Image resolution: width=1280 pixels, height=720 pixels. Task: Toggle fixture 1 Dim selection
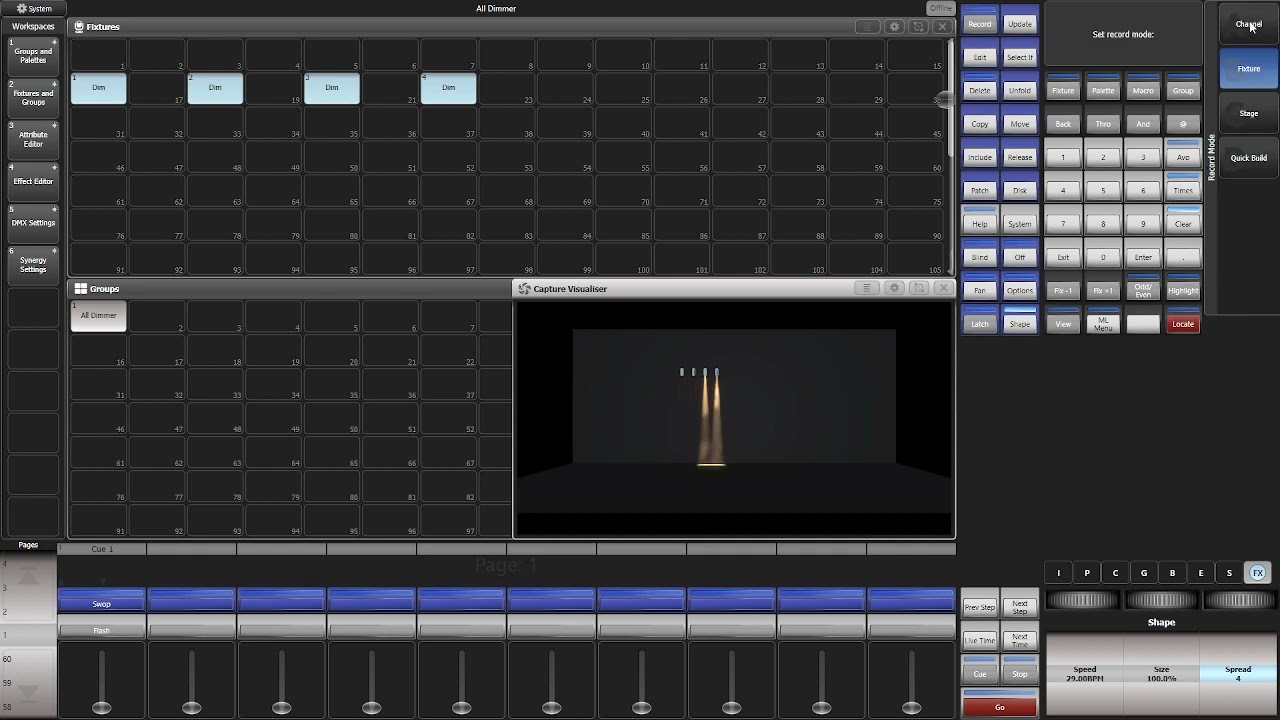(x=98, y=88)
